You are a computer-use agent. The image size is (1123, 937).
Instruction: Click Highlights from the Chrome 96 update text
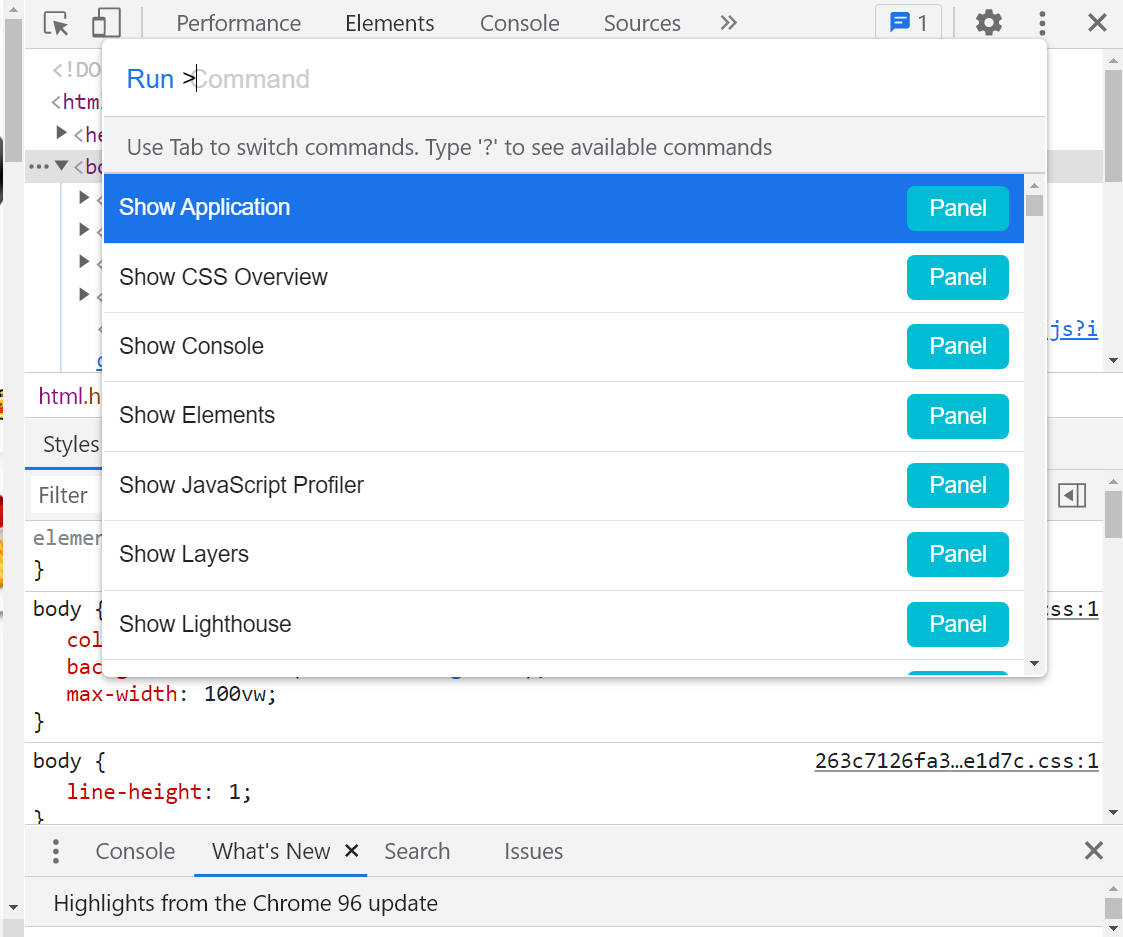point(246,903)
